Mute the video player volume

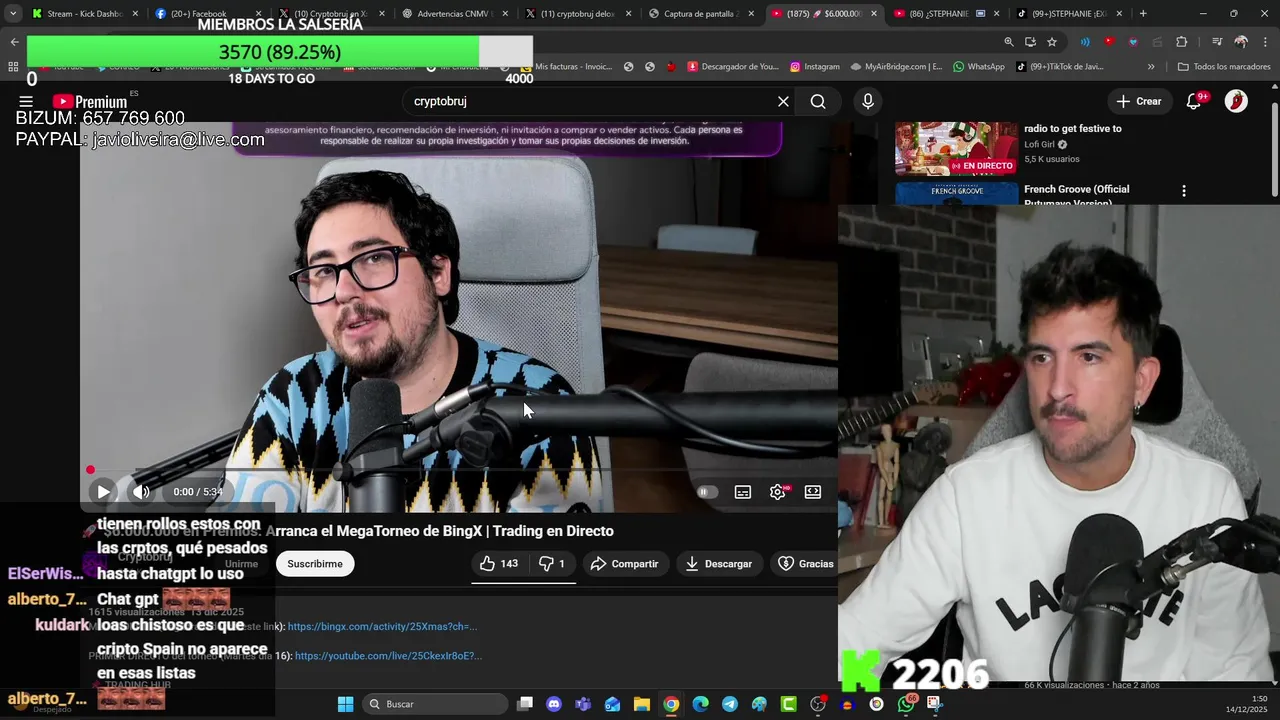coord(141,492)
